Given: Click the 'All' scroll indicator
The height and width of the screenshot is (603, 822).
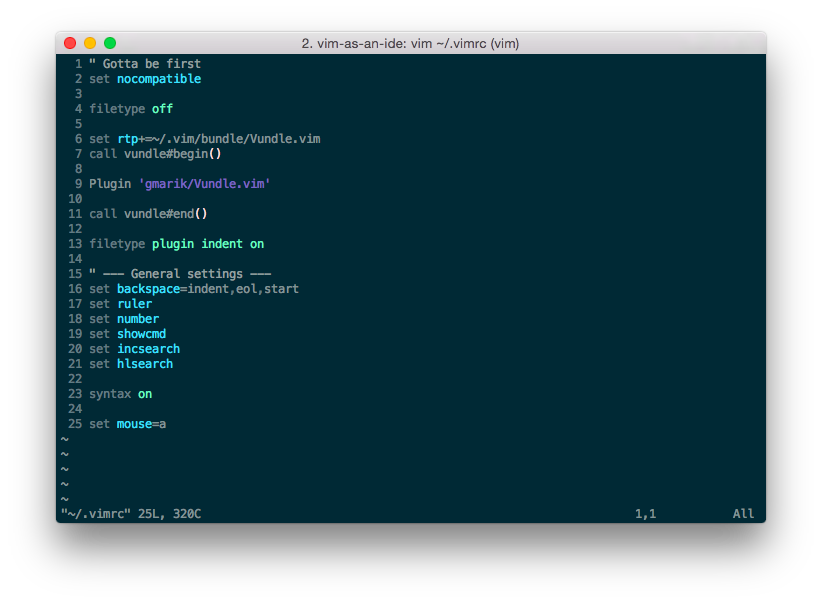Looking at the screenshot, I should click(743, 514).
